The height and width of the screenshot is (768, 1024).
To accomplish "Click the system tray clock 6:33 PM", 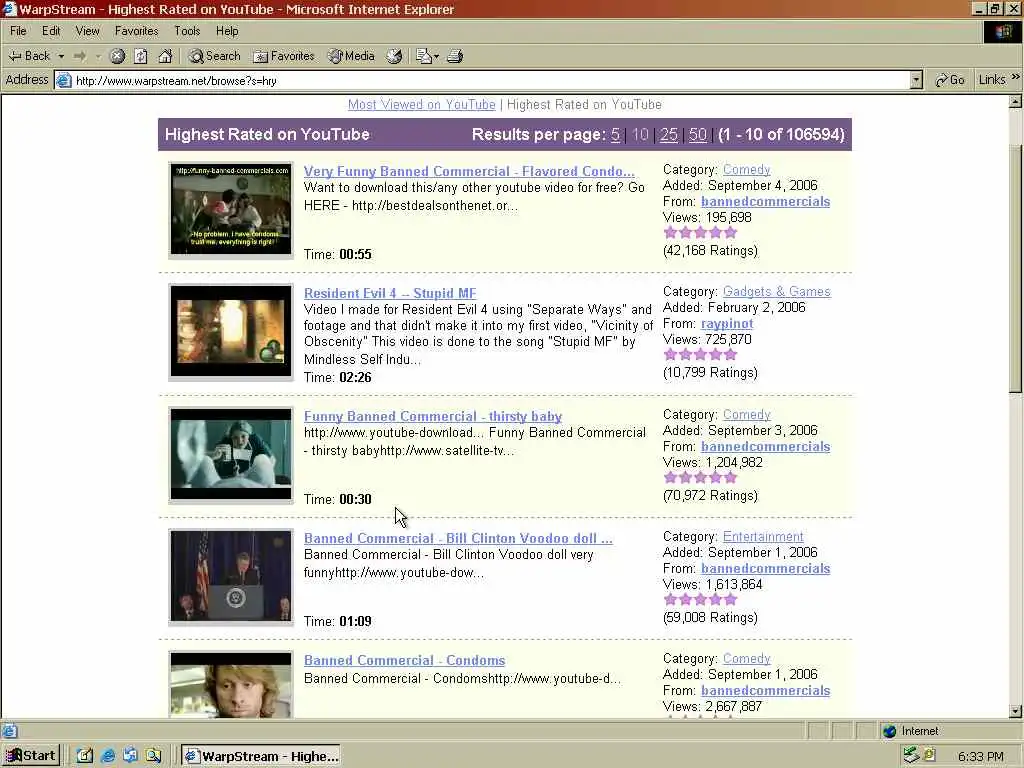I will pyautogui.click(x=981, y=756).
